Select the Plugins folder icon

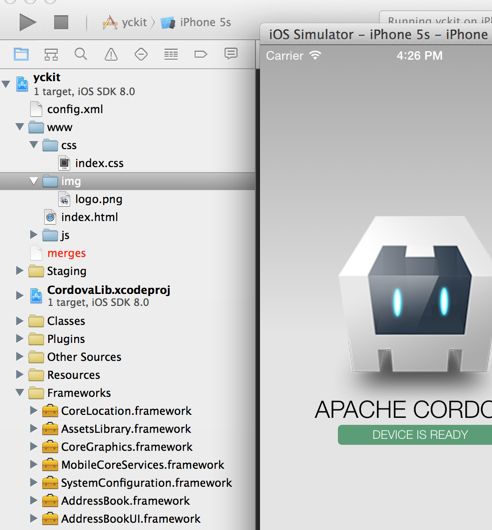pyautogui.click(x=36, y=339)
